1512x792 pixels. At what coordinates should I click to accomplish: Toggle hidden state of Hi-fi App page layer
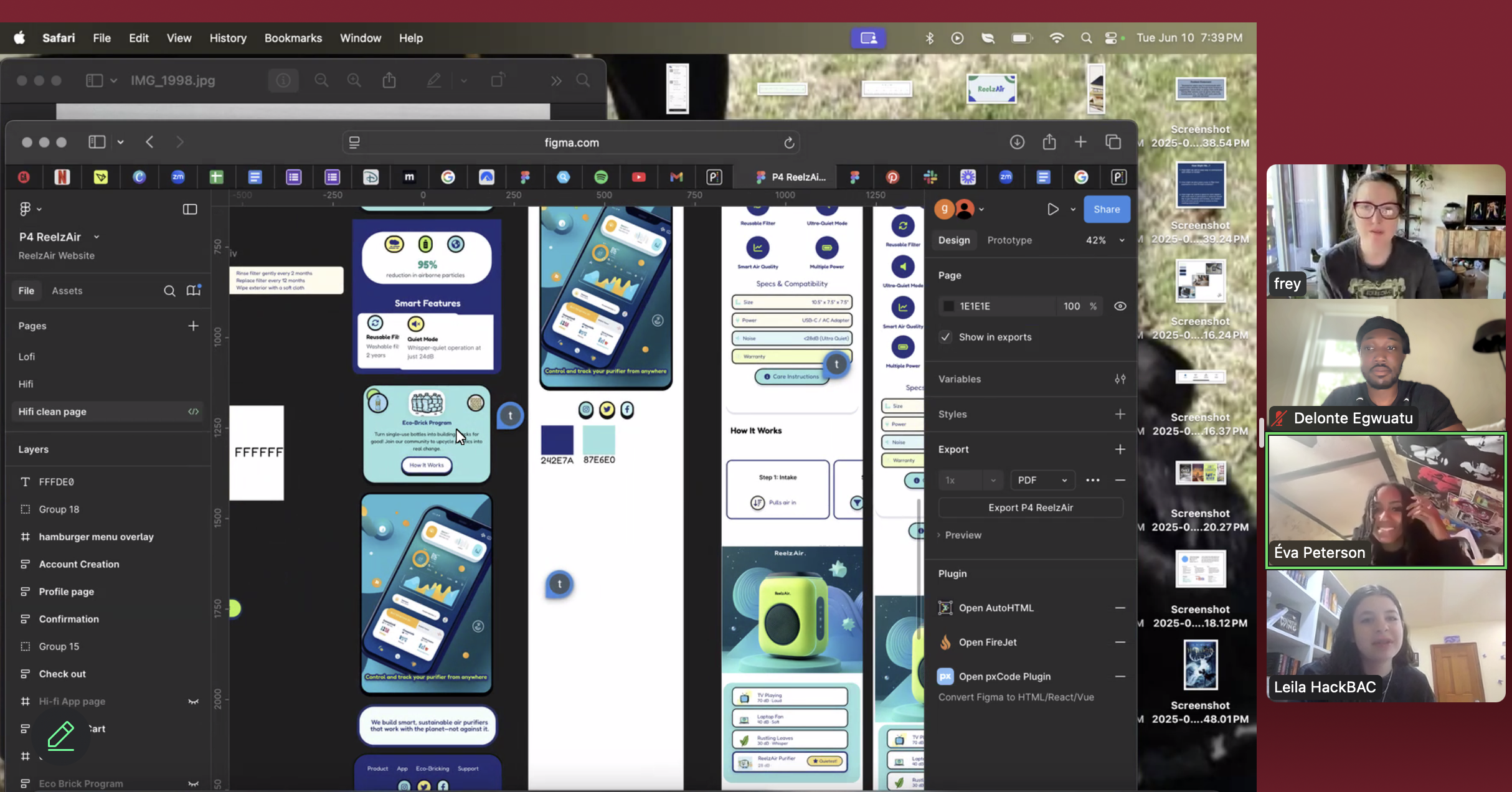(193, 701)
